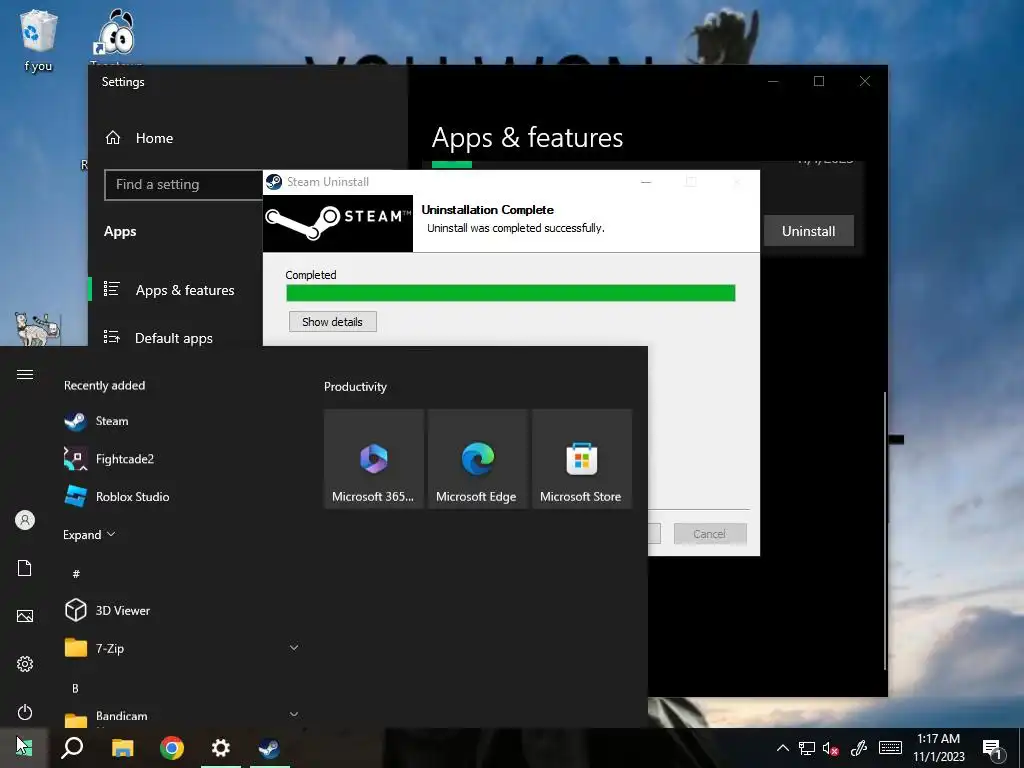The image size is (1024, 768).
Task: Toggle the Start menu hamburger icon
Action: coord(25,374)
